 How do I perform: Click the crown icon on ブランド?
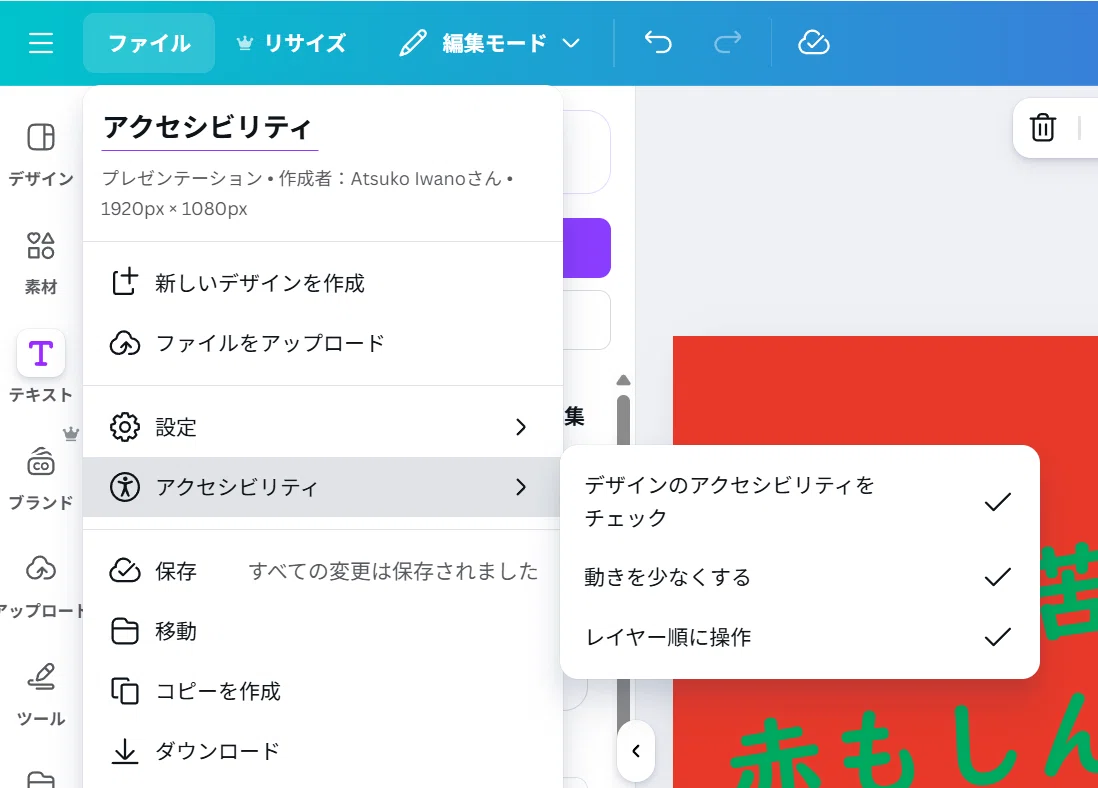coord(70,434)
